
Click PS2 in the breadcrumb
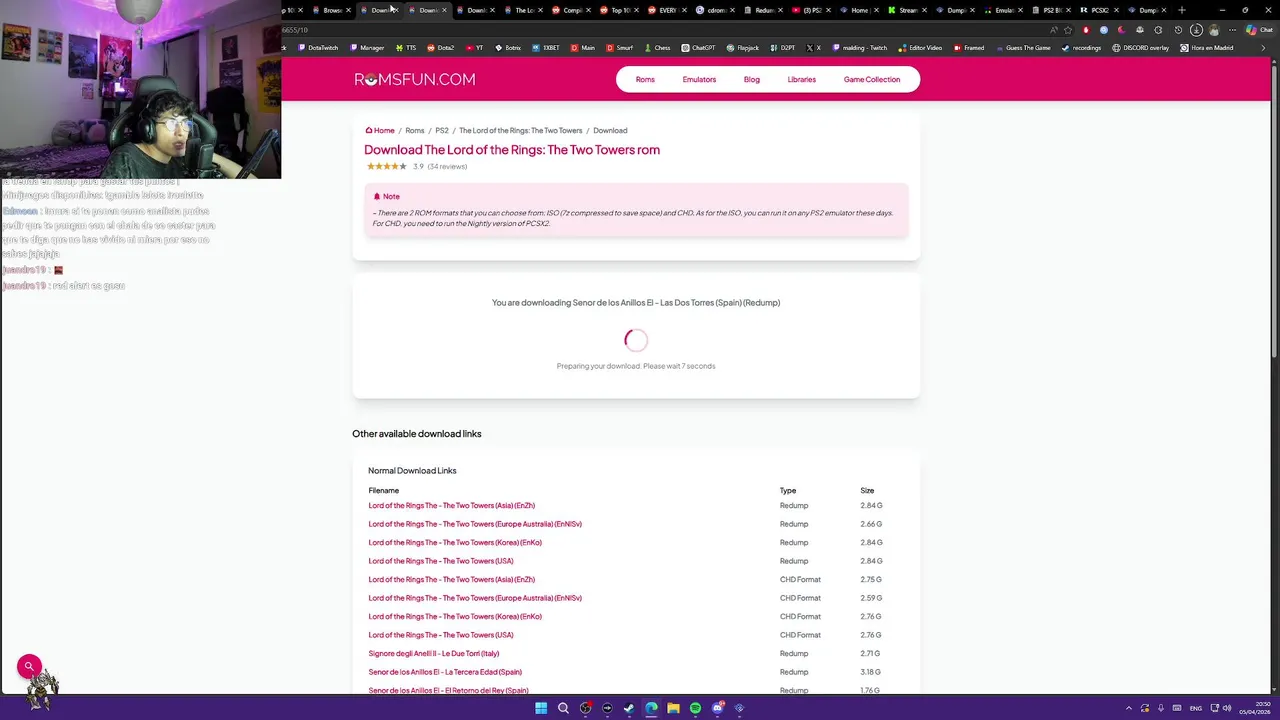click(442, 130)
